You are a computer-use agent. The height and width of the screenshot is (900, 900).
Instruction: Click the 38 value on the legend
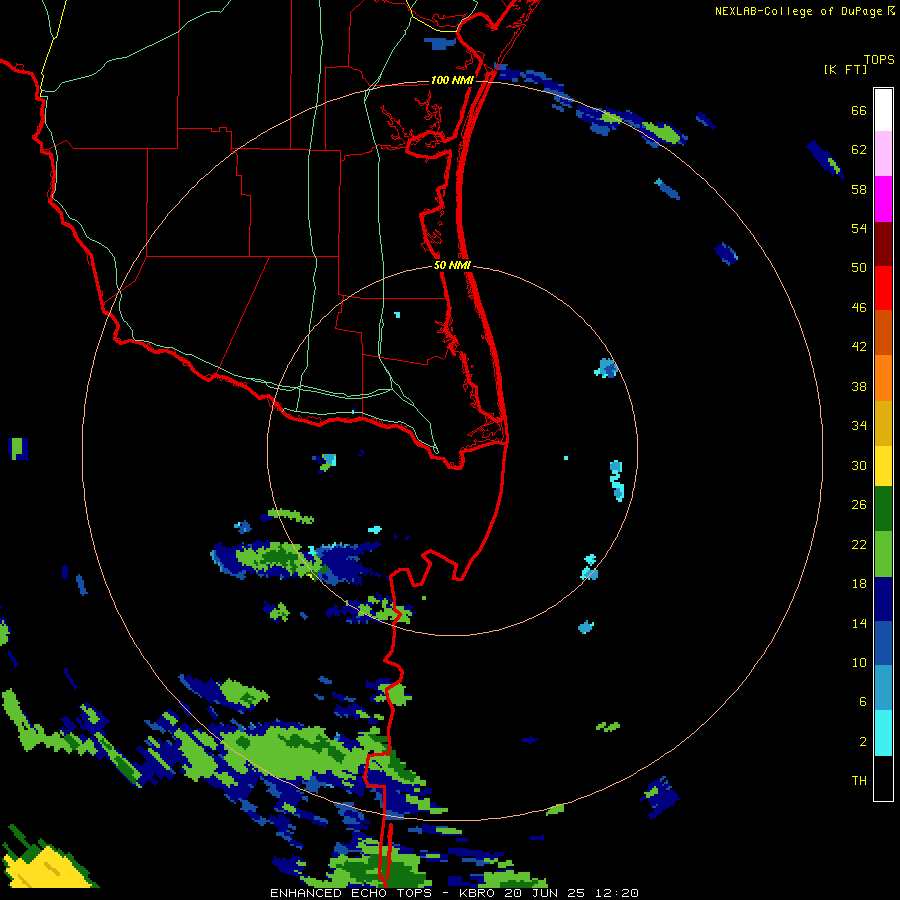click(859, 386)
